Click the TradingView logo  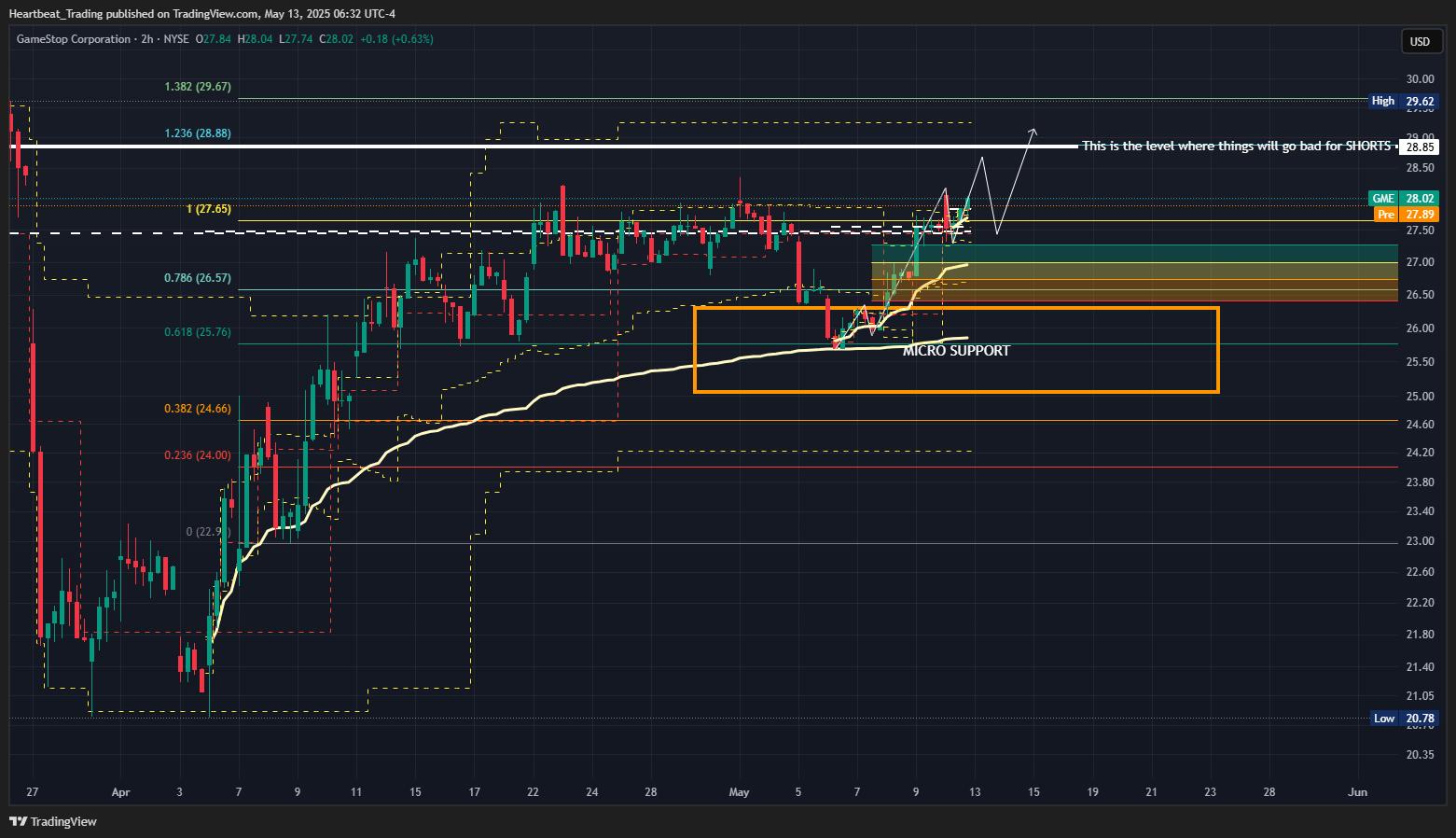[x=53, y=821]
